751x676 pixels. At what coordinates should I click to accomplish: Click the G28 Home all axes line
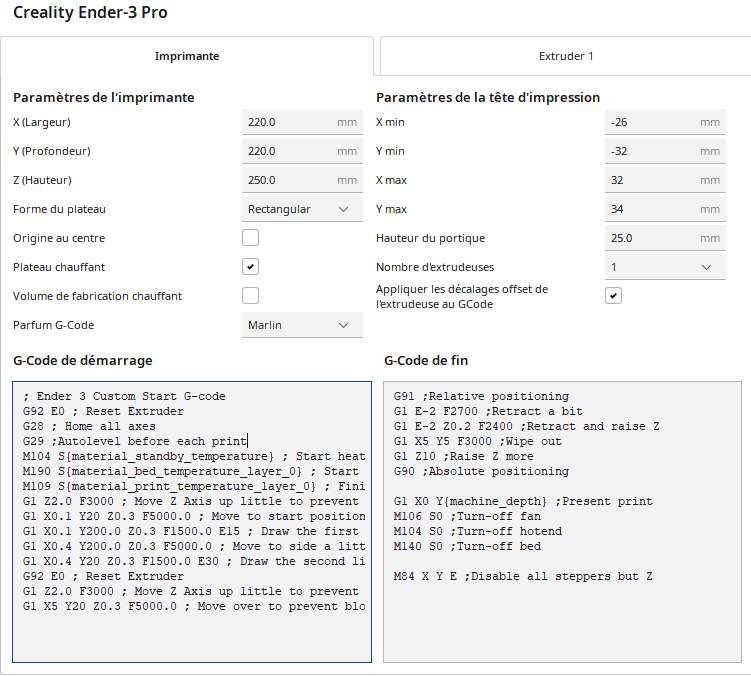(89, 426)
